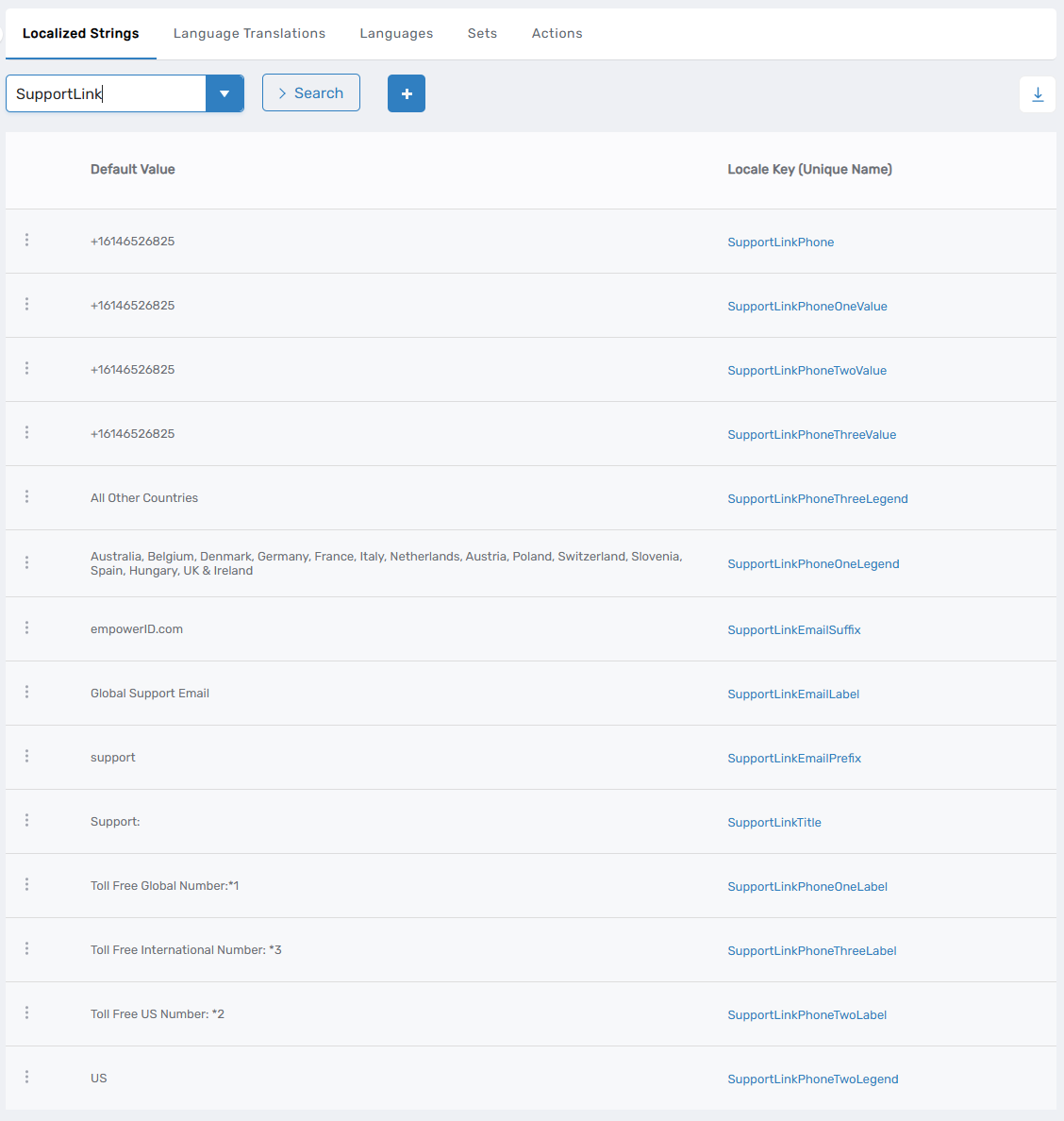This screenshot has height=1121, width=1064.
Task: Go to the Sets tab
Action: coord(482,33)
